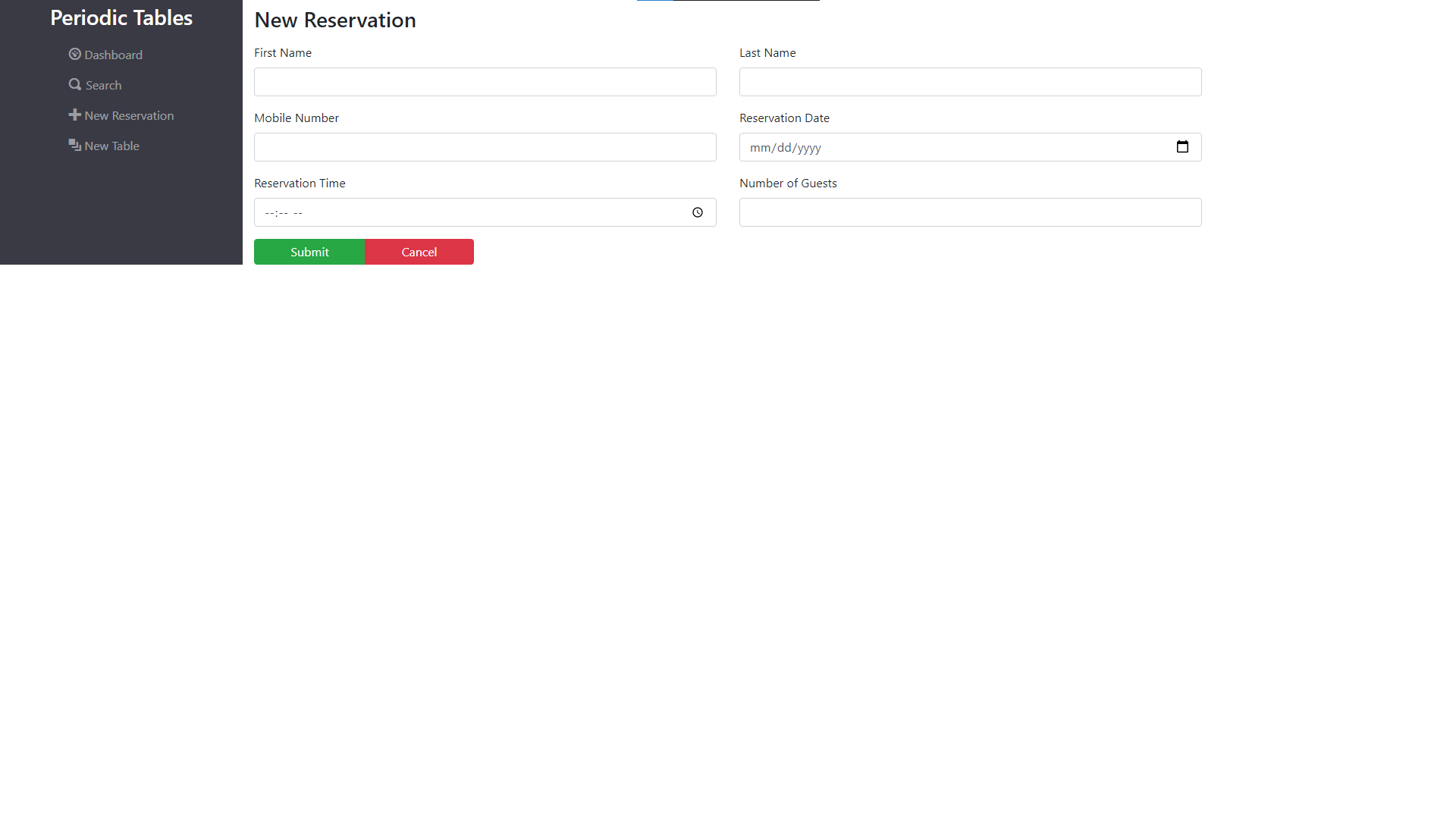Click the green Submit button

pyautogui.click(x=309, y=251)
